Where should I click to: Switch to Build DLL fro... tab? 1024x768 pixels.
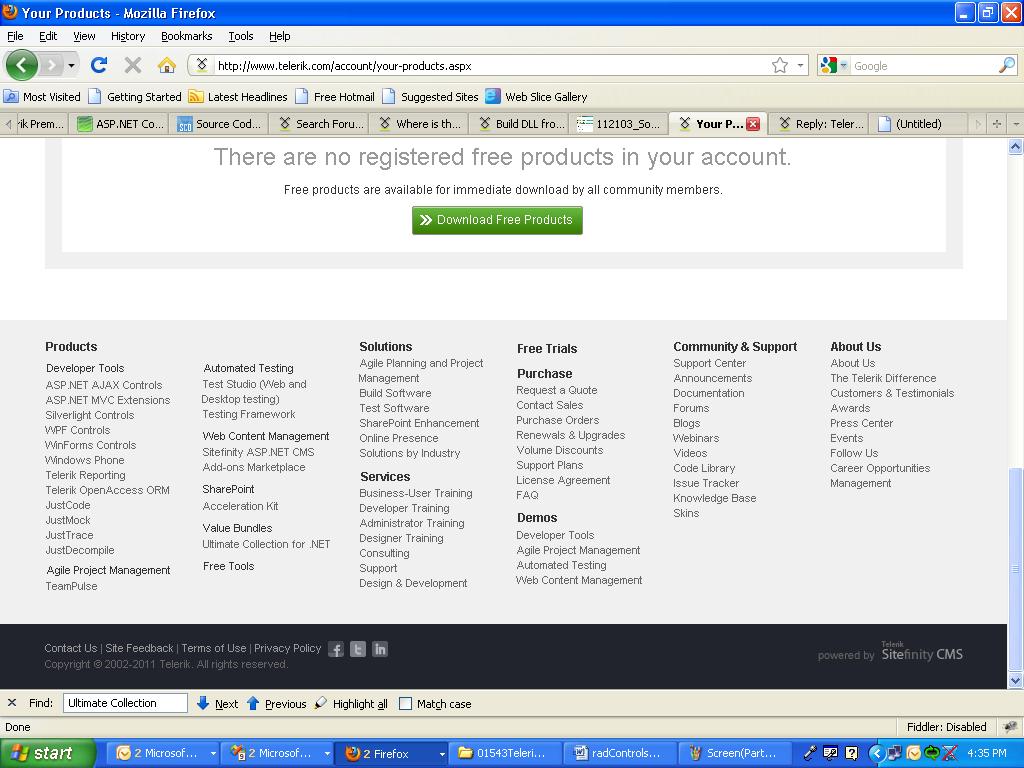[x=521, y=124]
